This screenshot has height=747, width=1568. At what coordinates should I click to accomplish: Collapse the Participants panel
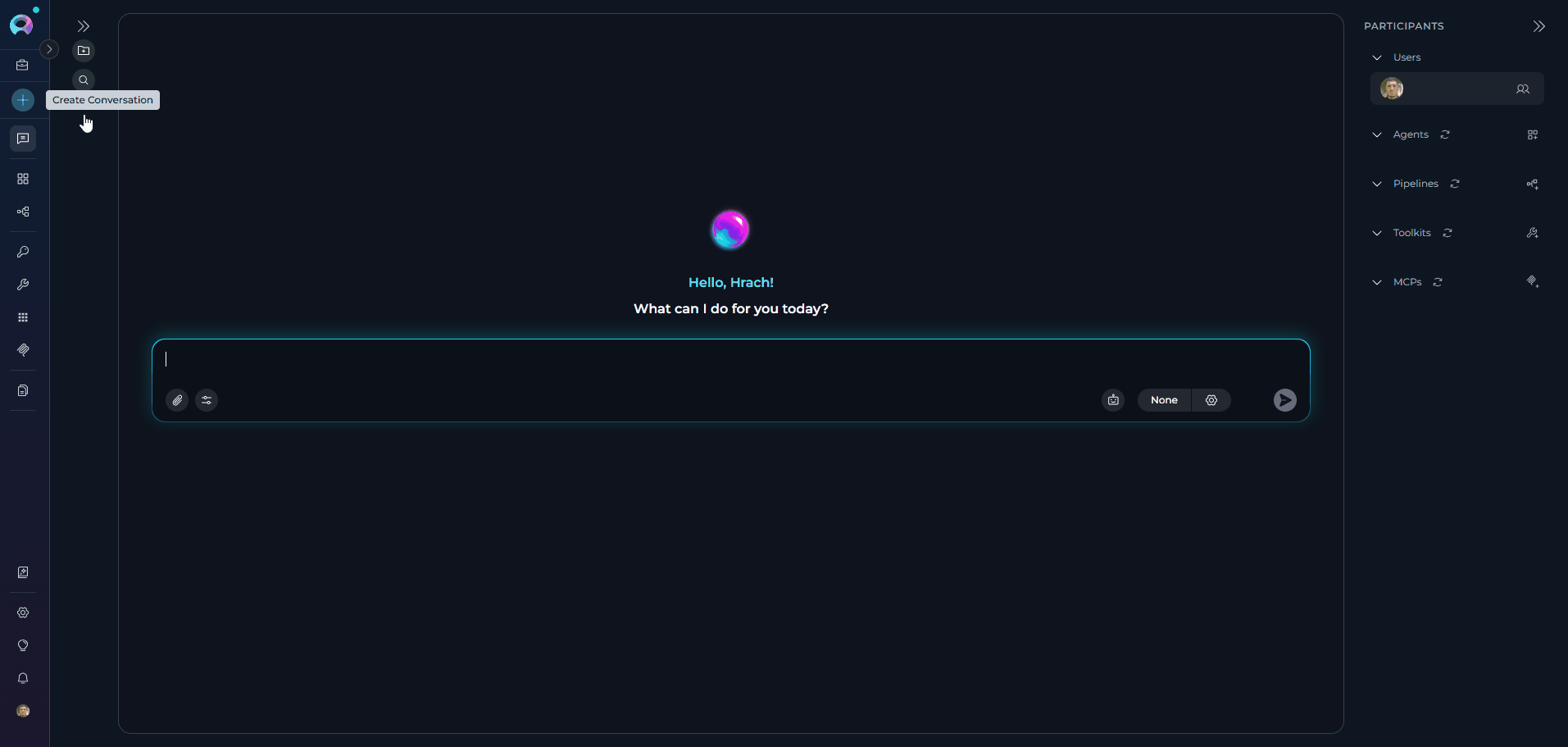click(x=1538, y=26)
